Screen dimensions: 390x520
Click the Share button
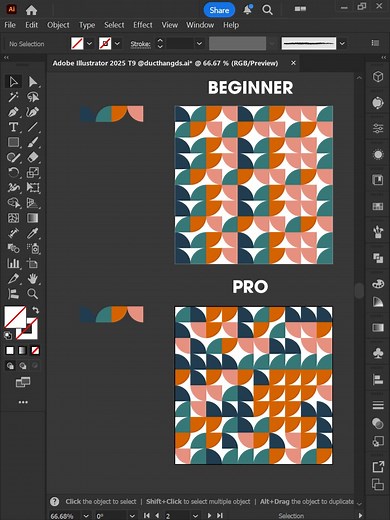point(219,10)
